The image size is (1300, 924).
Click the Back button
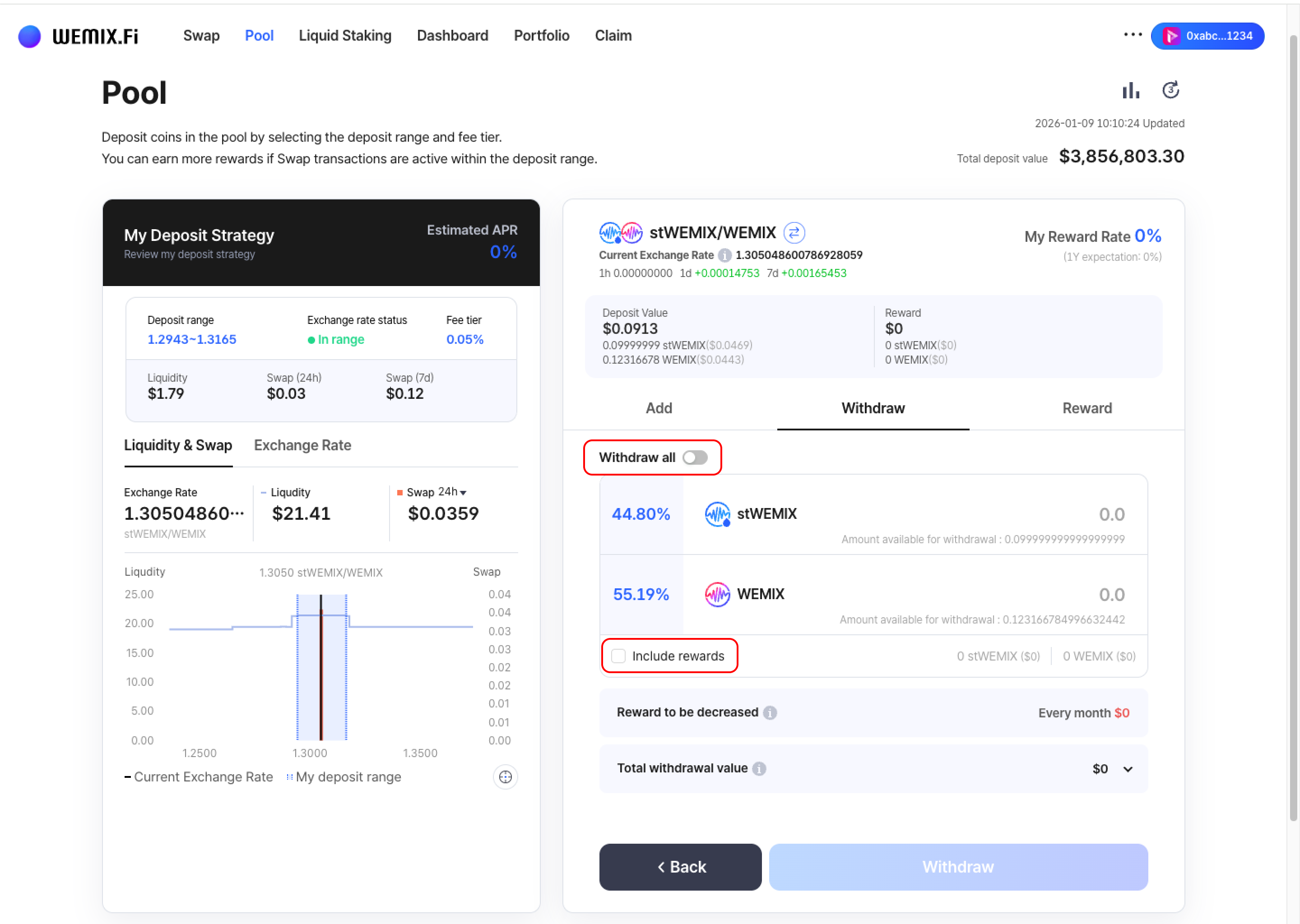[680, 867]
